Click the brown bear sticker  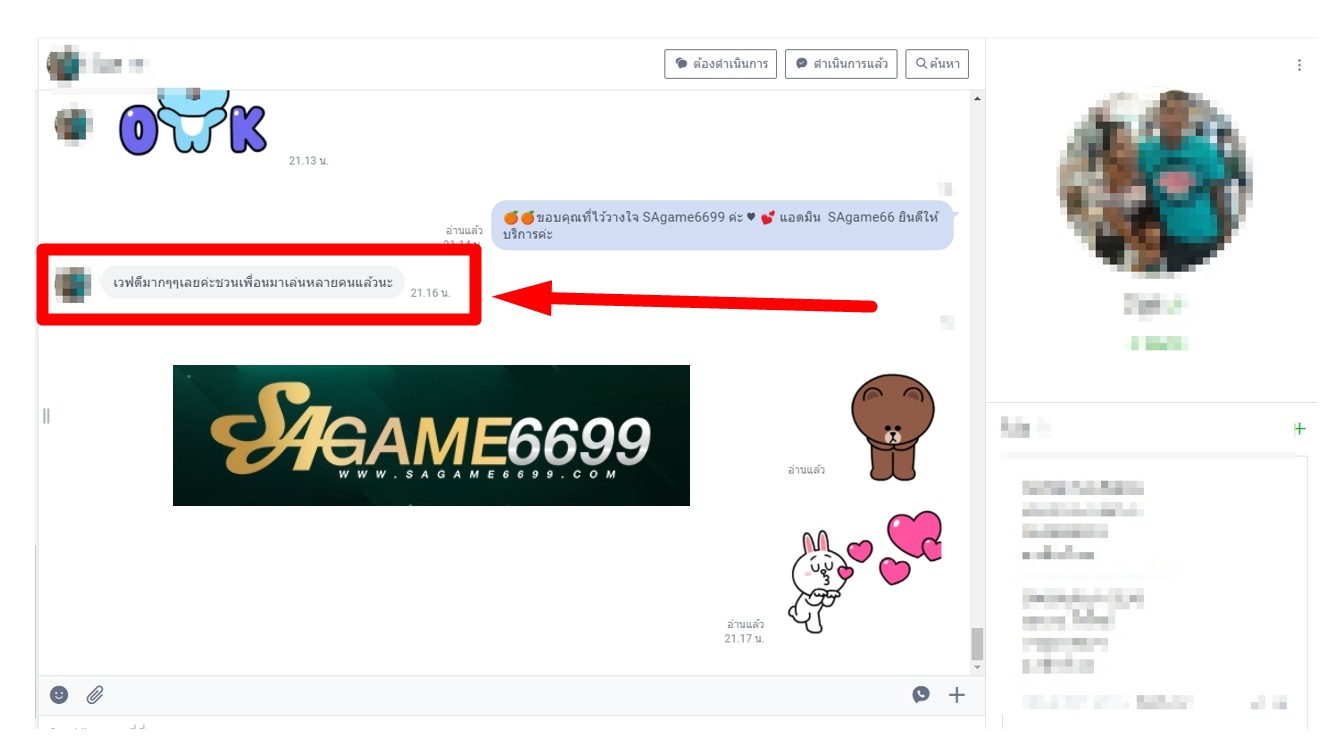click(x=892, y=426)
